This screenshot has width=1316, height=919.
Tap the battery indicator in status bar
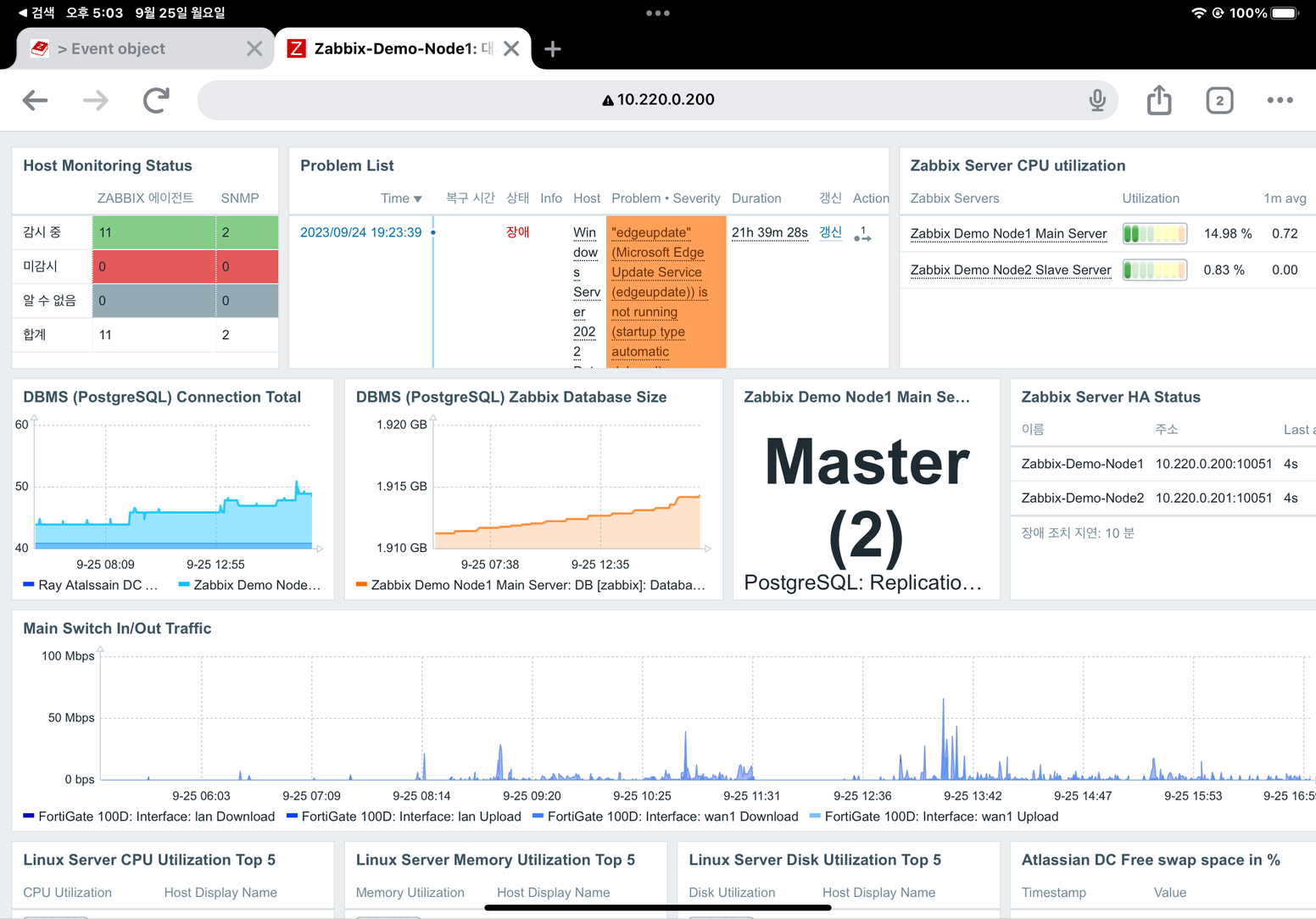click(1285, 13)
